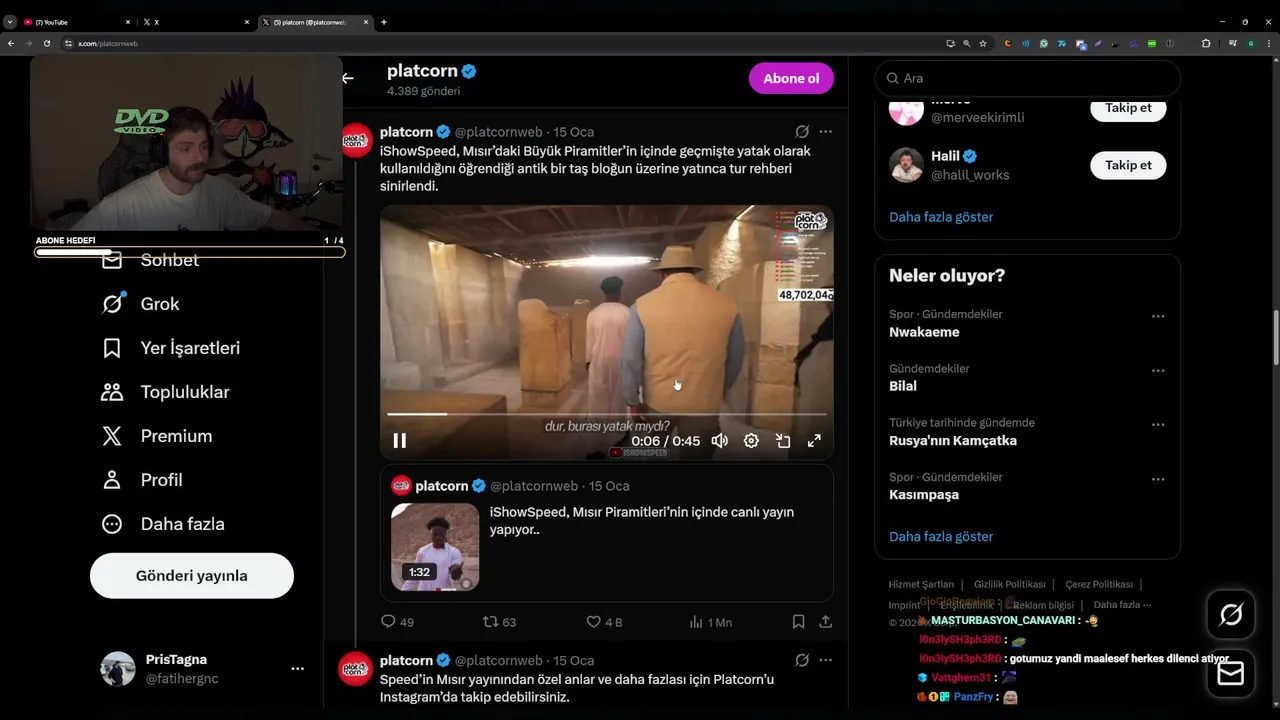Seek along the video progress bar

click(x=607, y=413)
